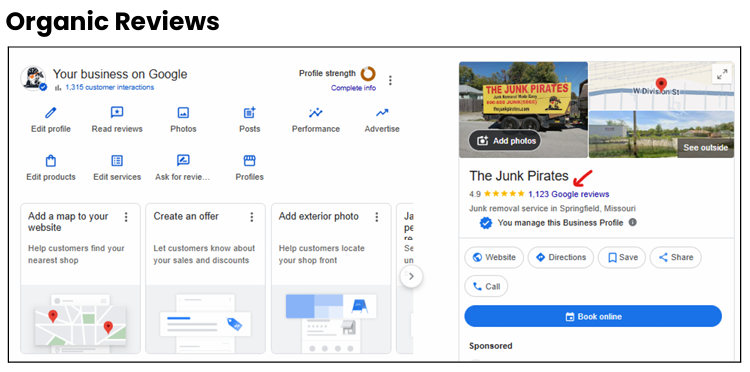Click the Complete info link

pyautogui.click(x=353, y=88)
